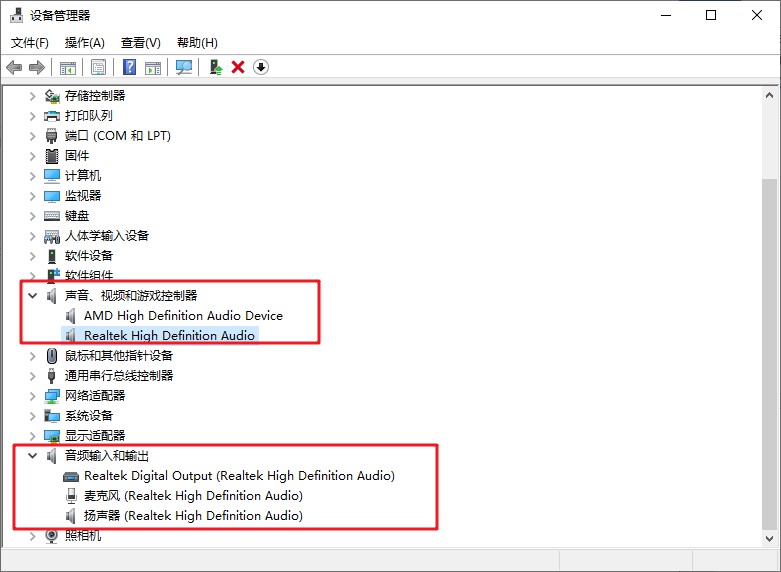Click Update device driver toolbar icon

tap(215, 67)
